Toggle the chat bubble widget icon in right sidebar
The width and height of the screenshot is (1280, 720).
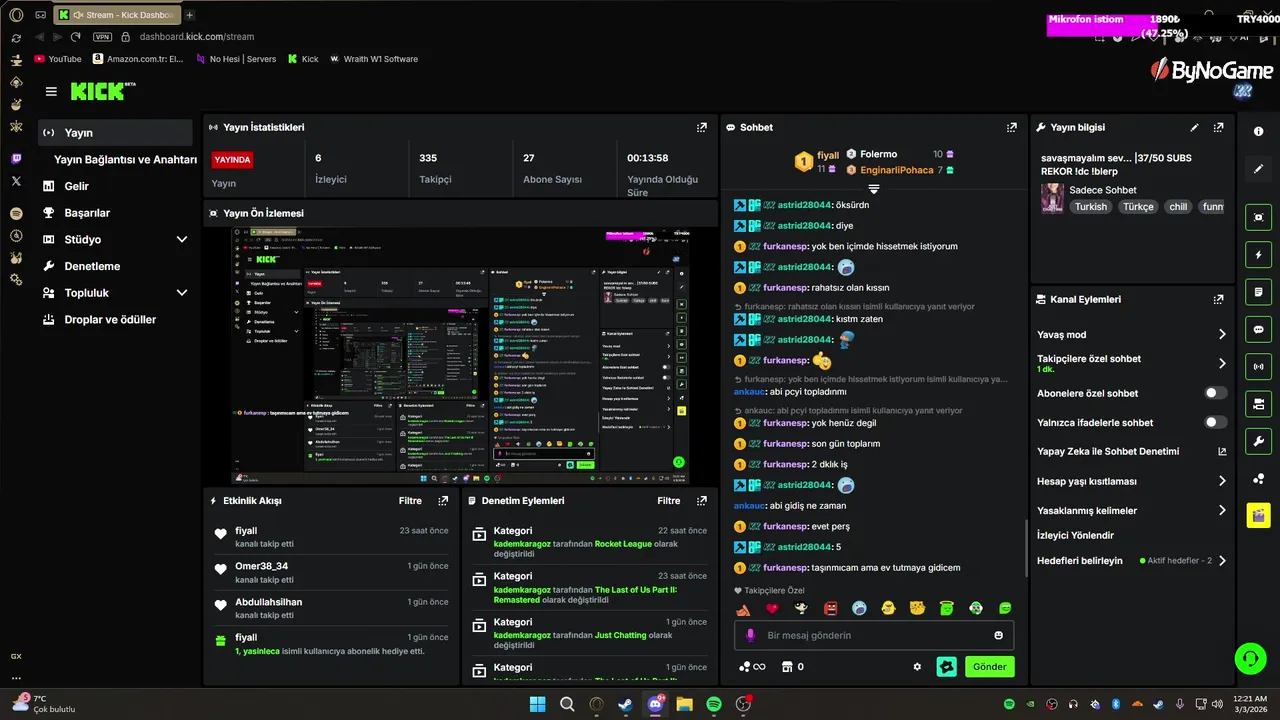coord(1258,329)
